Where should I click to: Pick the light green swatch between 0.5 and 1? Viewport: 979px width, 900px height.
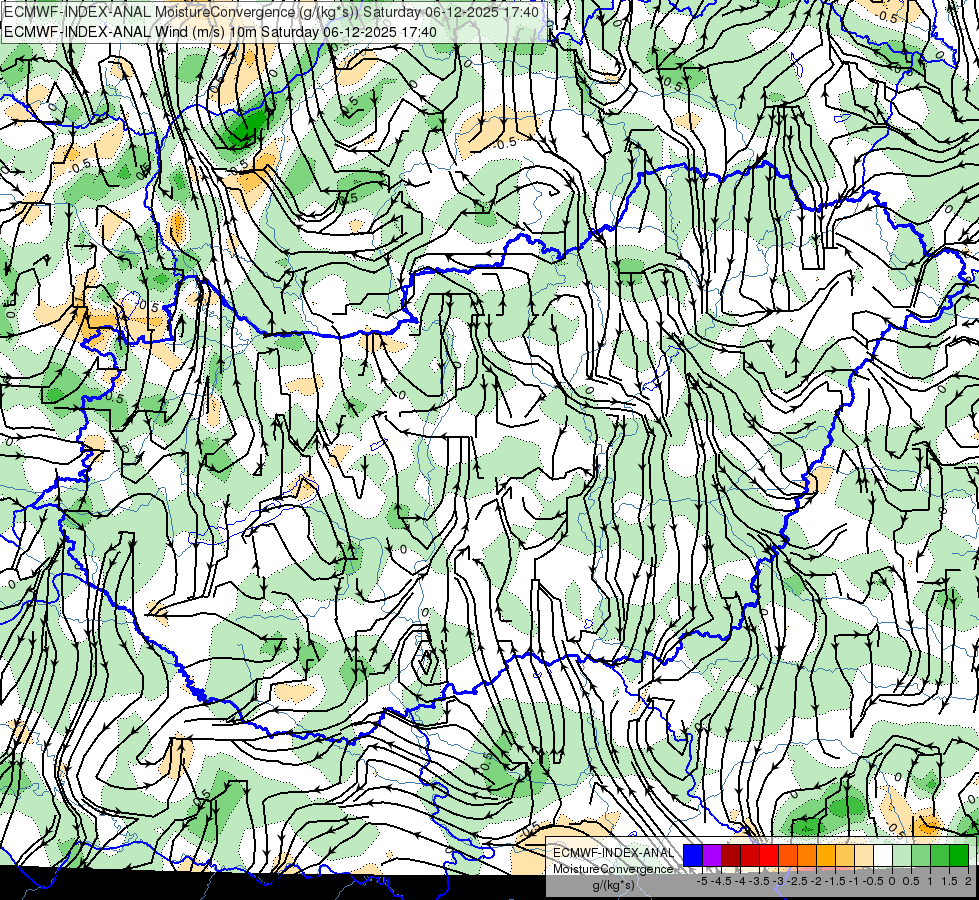[921, 855]
